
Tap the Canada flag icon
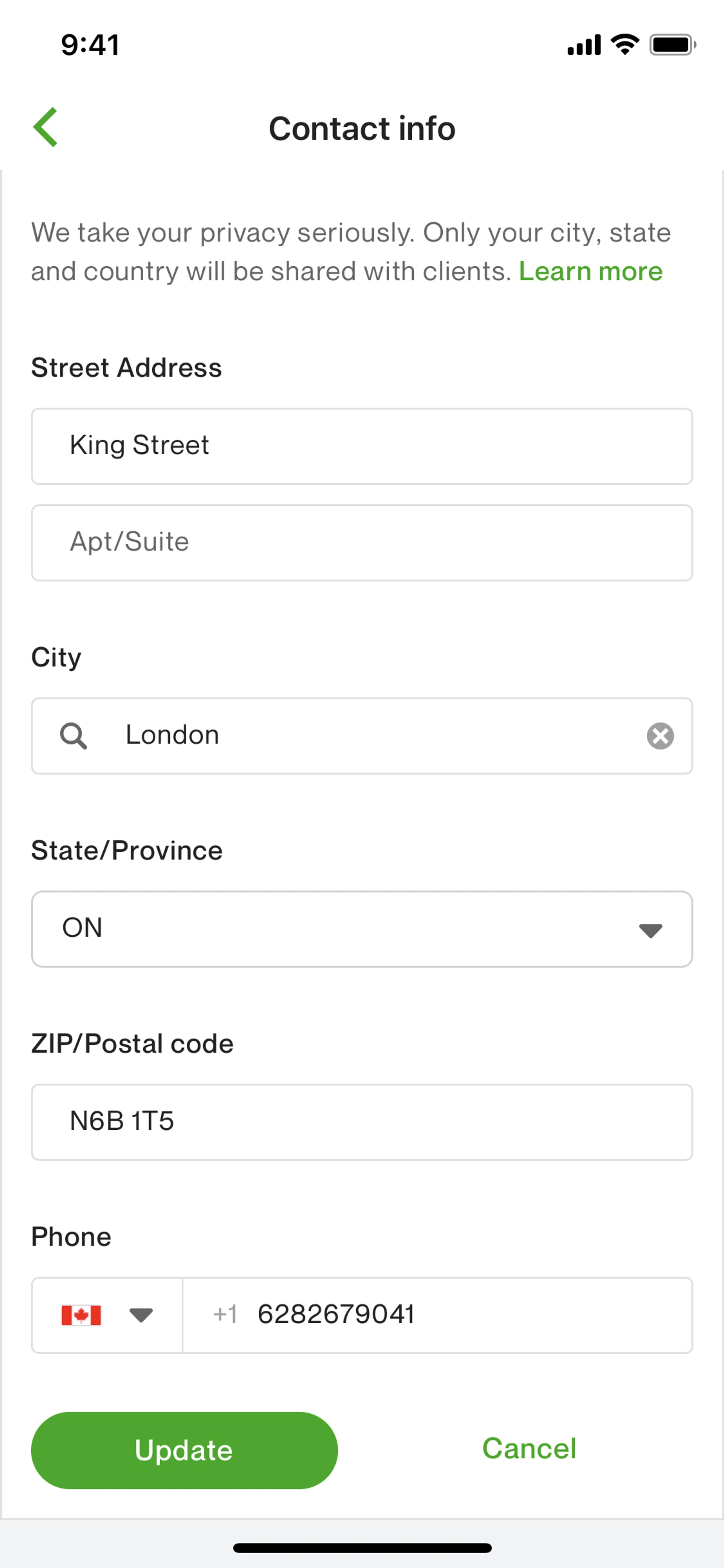[x=81, y=1315]
